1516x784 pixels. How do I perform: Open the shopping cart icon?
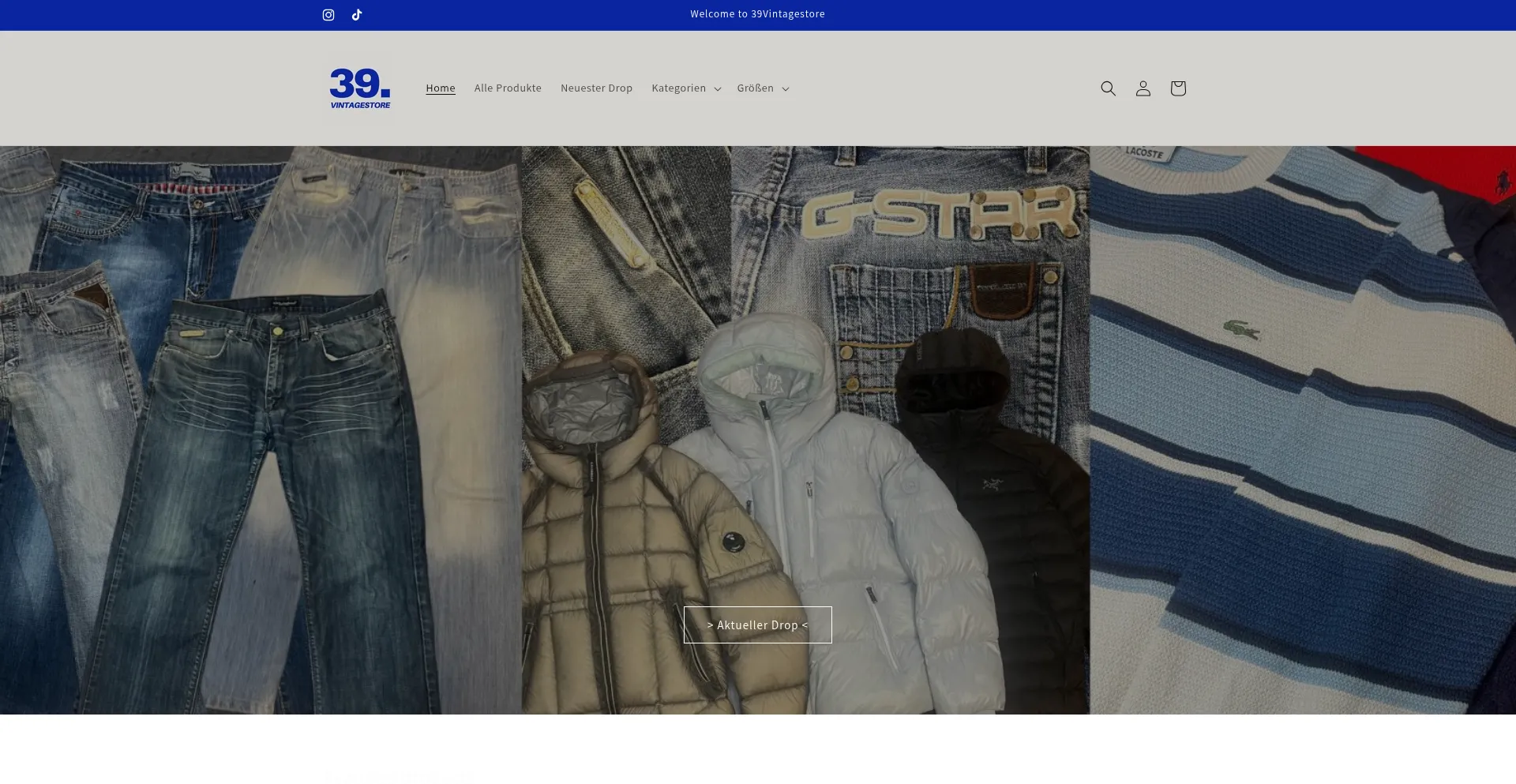1178,88
